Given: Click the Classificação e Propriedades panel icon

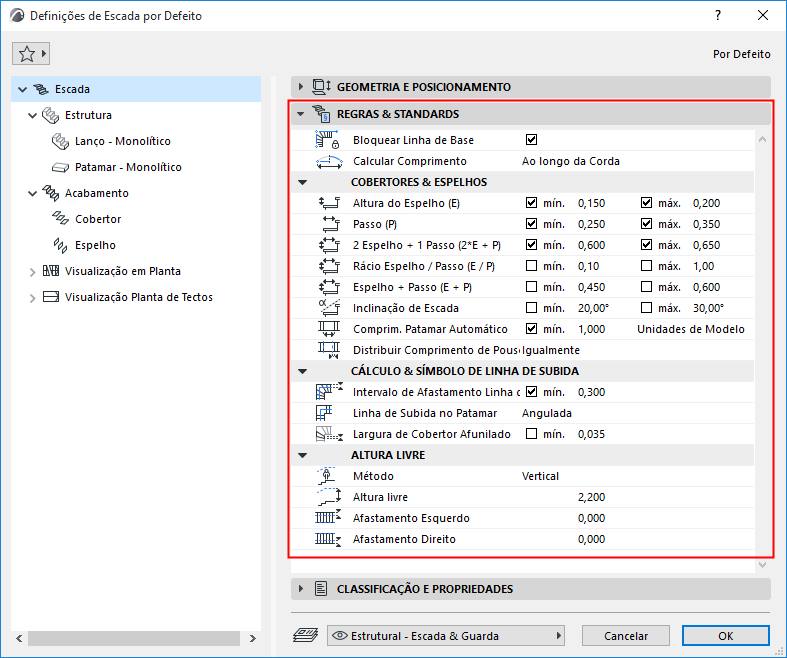Looking at the screenshot, I should [321, 589].
